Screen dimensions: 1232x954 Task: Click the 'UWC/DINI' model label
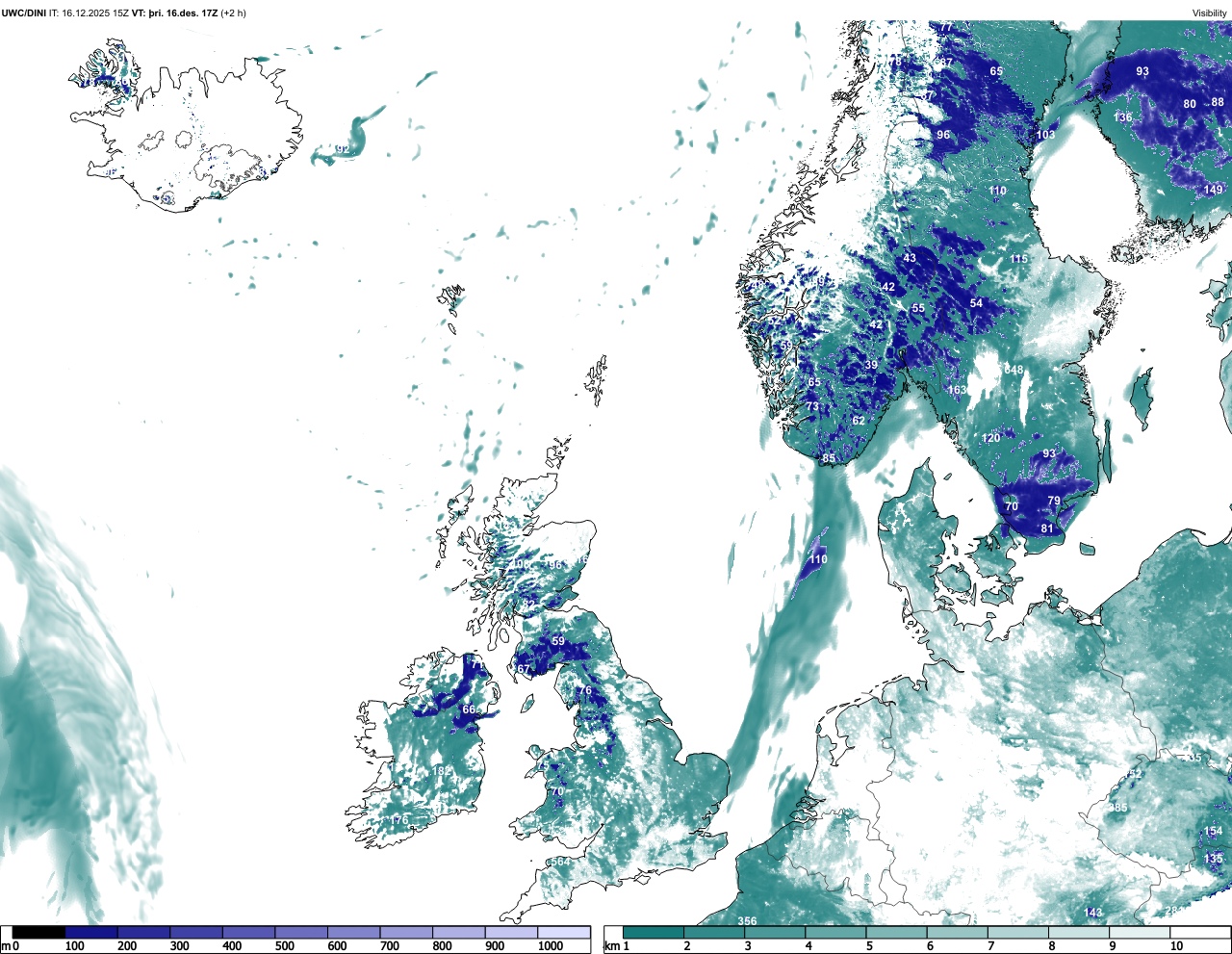[x=23, y=13]
